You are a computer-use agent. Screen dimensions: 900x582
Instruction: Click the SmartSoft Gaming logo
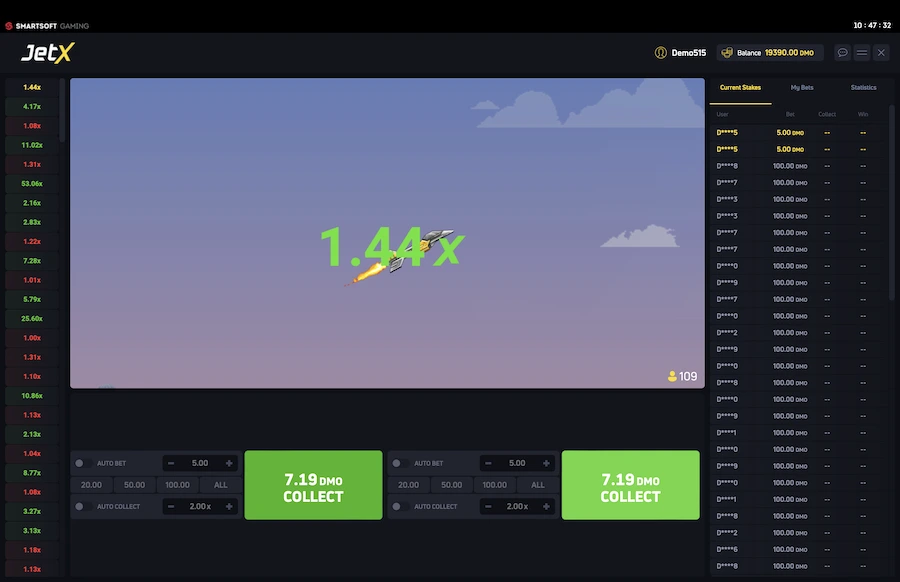point(47,26)
